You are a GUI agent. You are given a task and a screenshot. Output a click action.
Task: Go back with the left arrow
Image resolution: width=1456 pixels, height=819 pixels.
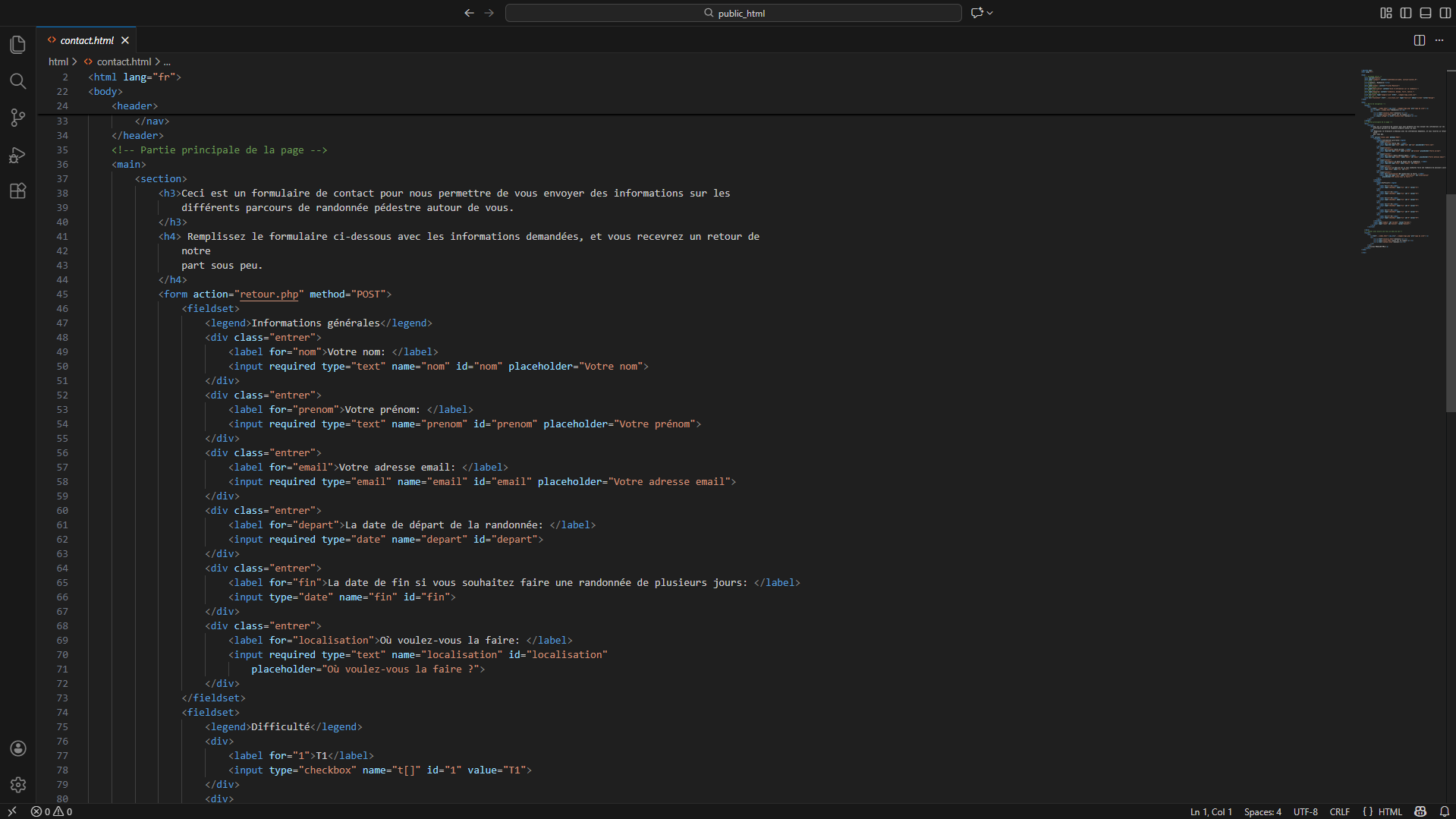pos(469,13)
